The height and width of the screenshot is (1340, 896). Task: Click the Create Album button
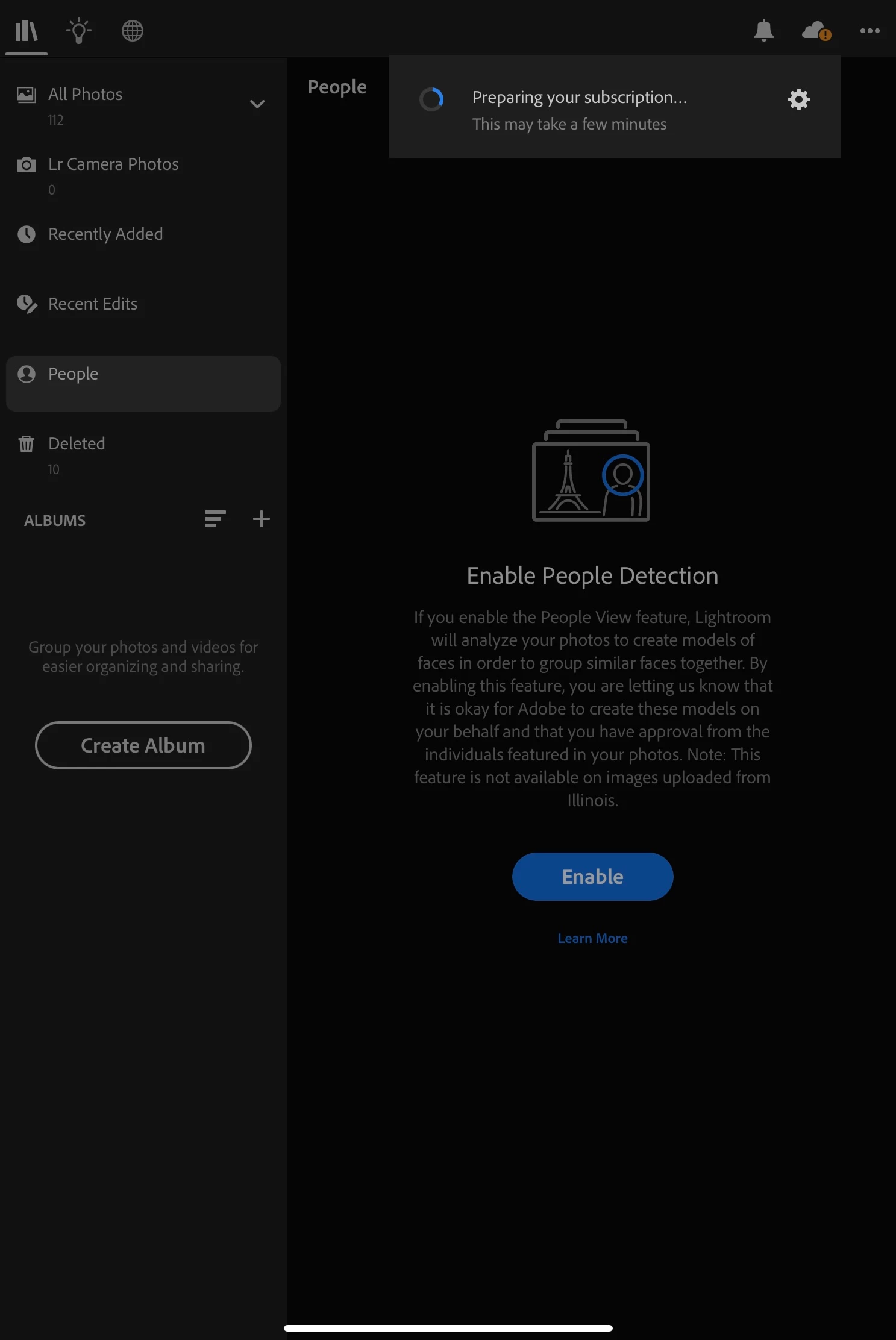pos(143,745)
